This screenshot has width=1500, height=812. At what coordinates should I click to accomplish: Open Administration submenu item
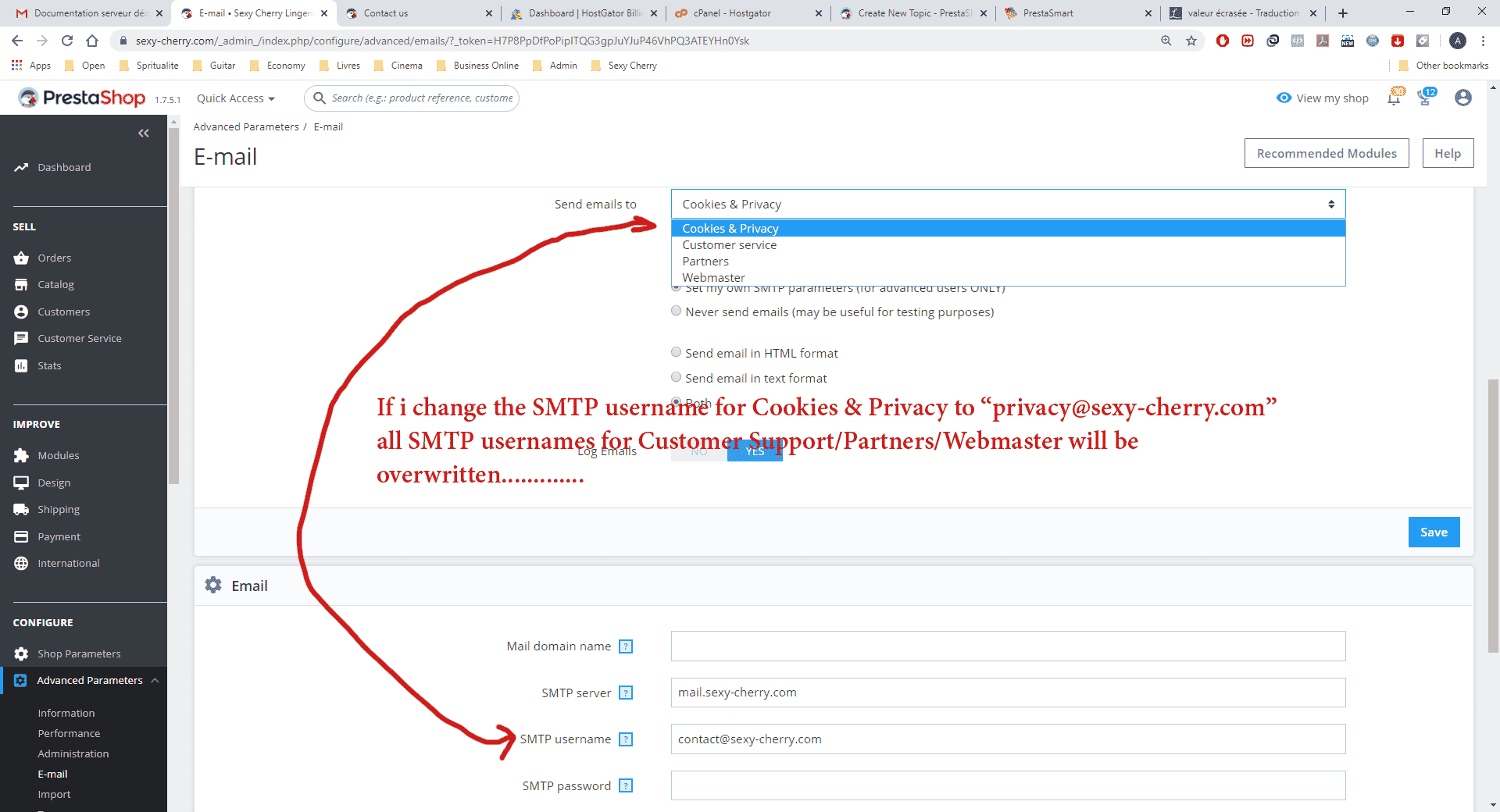coord(73,754)
